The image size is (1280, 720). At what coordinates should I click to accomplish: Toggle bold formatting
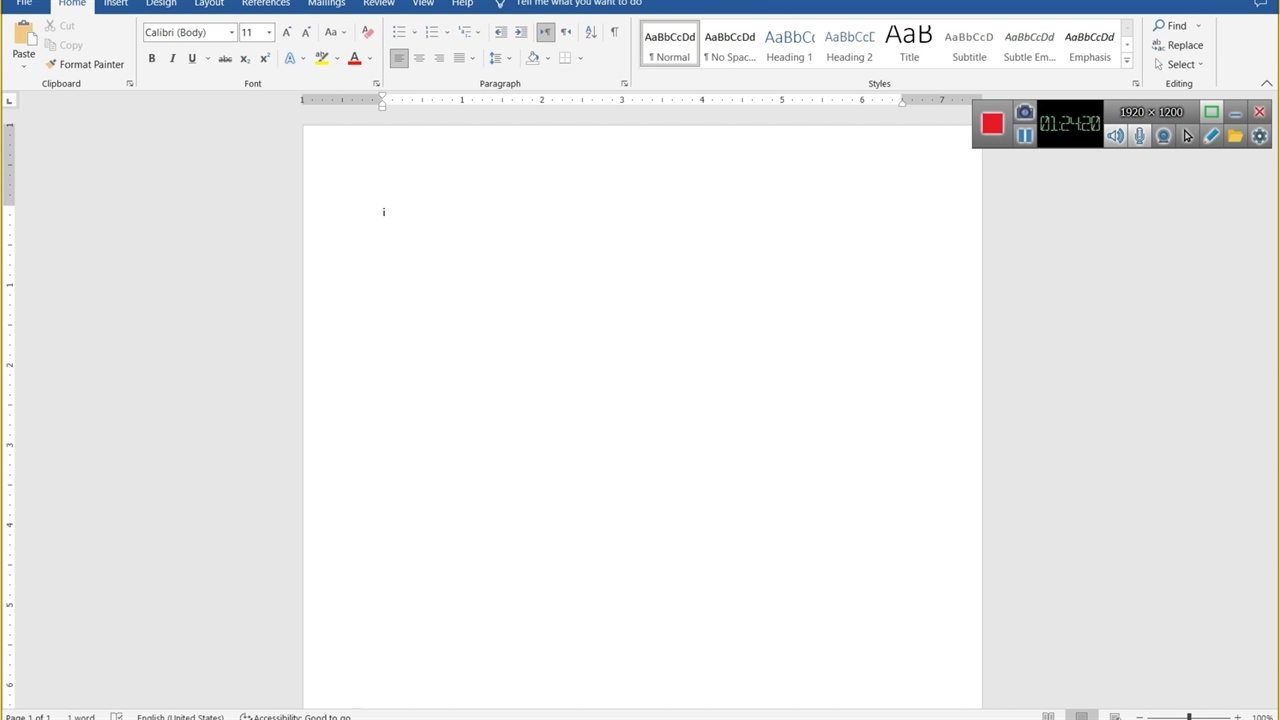[152, 59]
